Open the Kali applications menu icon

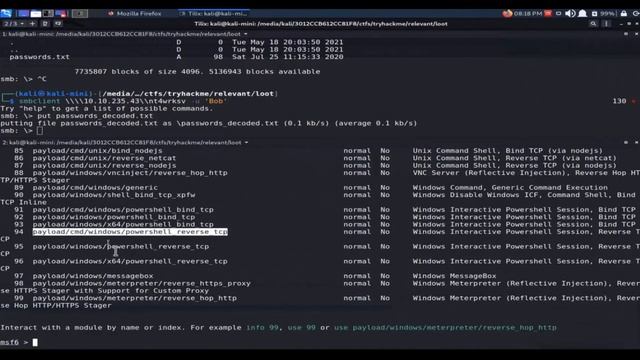[6, 13]
